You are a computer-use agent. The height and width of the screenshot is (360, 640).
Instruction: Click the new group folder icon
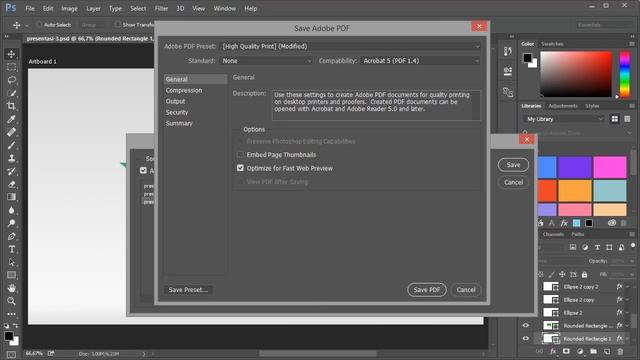click(593, 351)
